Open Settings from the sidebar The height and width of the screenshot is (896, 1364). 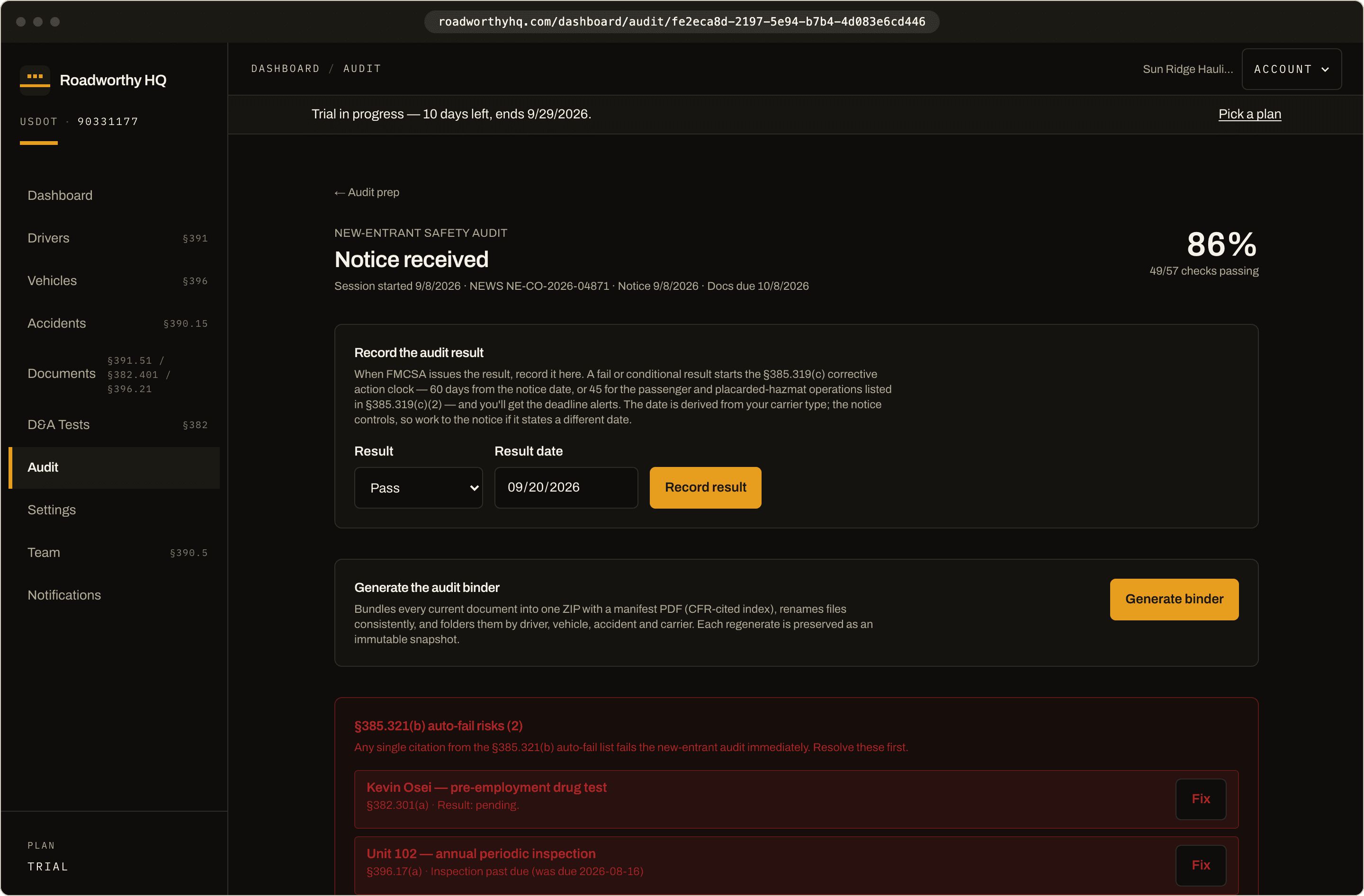click(x=114, y=511)
